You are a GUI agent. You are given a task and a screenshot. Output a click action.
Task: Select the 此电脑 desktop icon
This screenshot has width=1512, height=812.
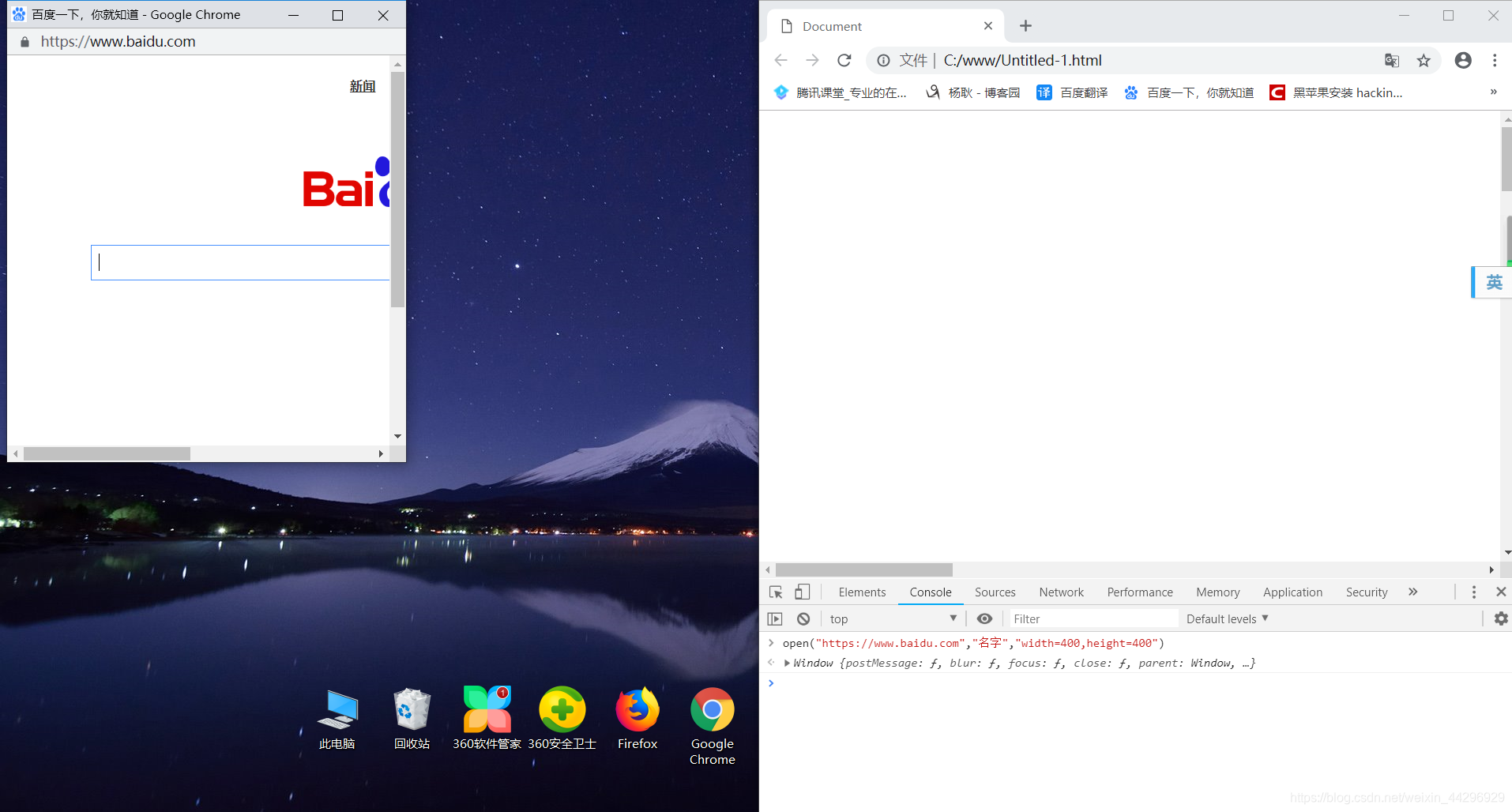click(x=337, y=719)
